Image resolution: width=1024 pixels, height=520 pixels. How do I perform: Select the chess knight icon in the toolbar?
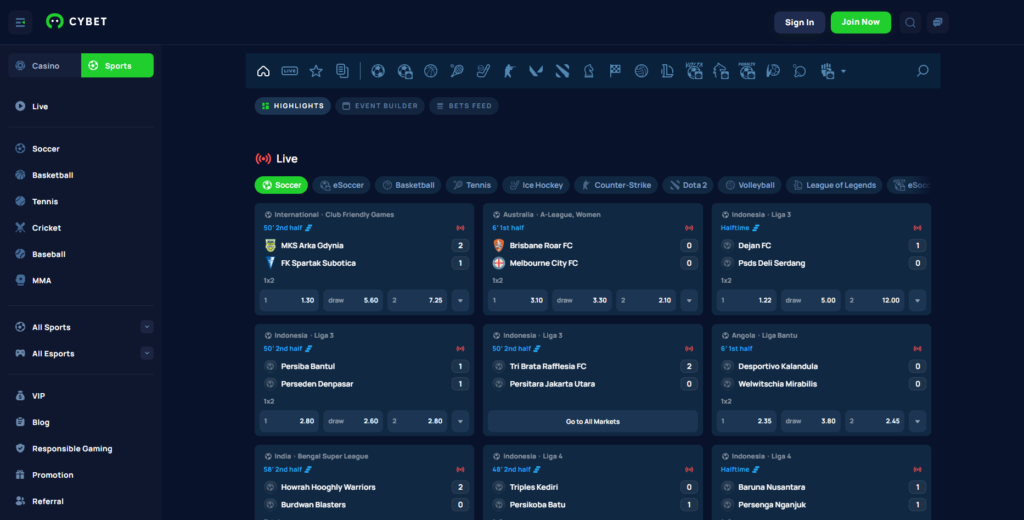click(x=588, y=71)
